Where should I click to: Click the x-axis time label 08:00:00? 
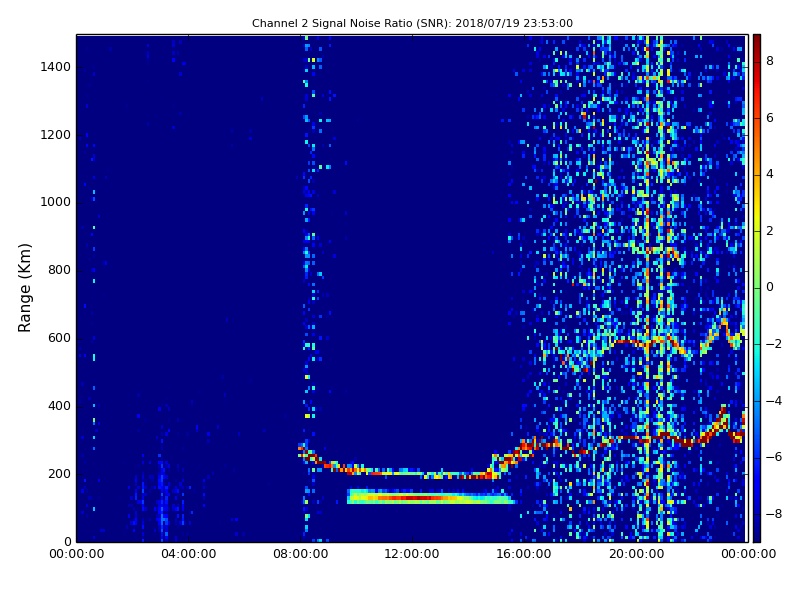point(301,554)
